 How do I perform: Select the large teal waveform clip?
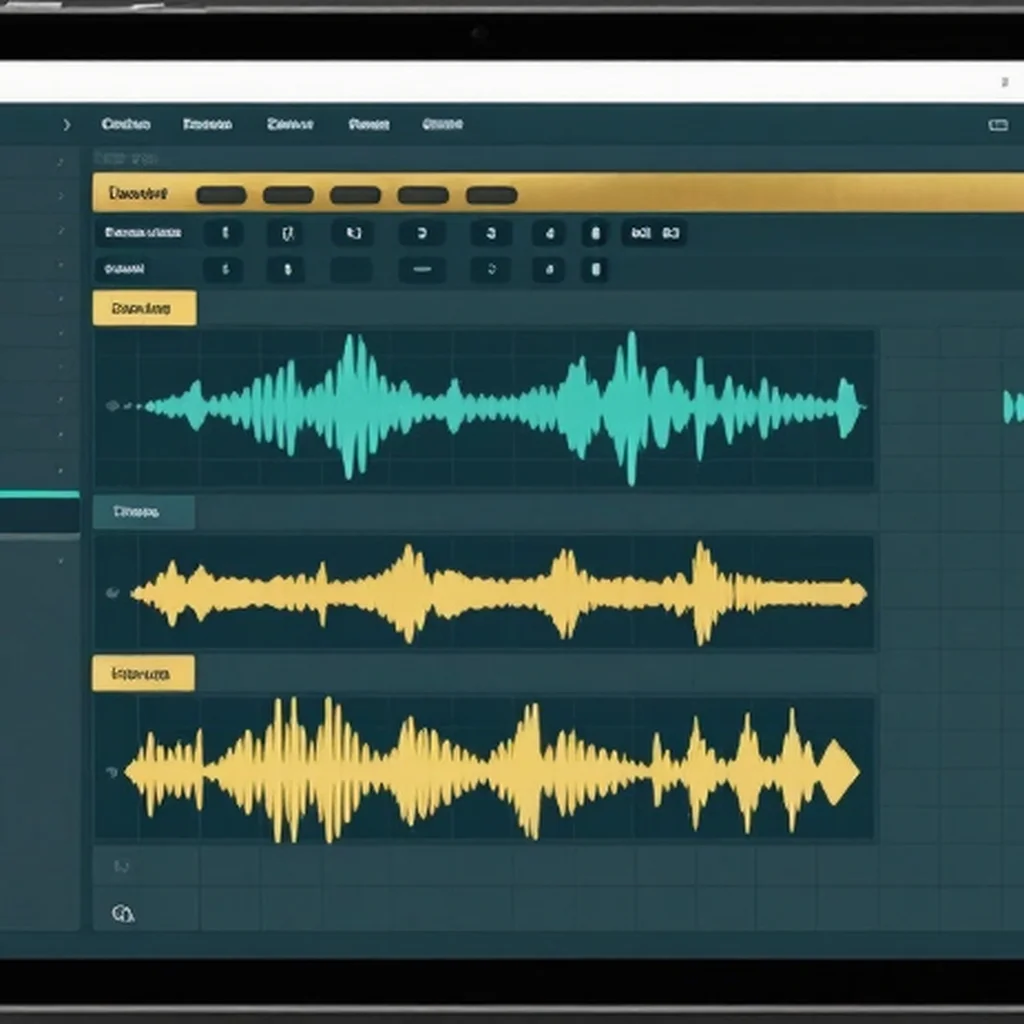click(484, 408)
